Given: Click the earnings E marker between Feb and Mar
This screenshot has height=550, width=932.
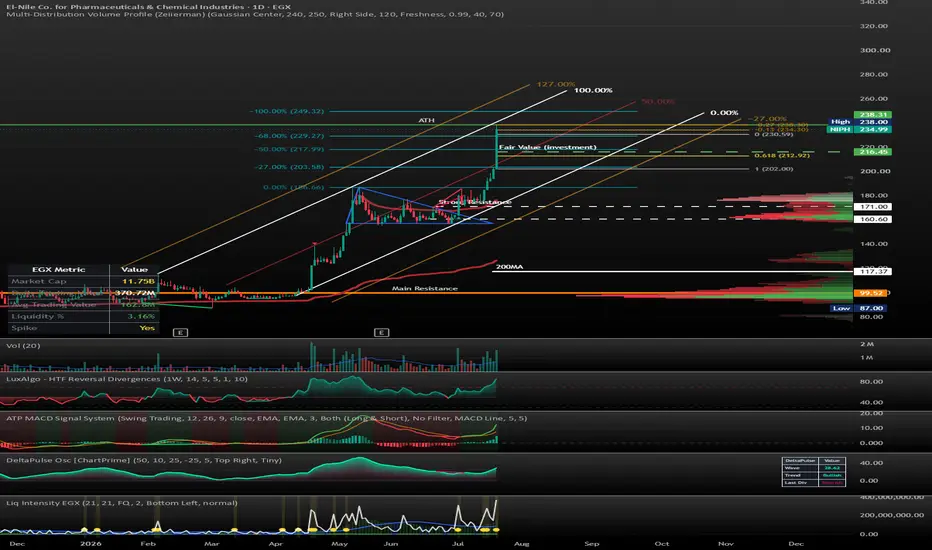Looking at the screenshot, I should 180,332.
